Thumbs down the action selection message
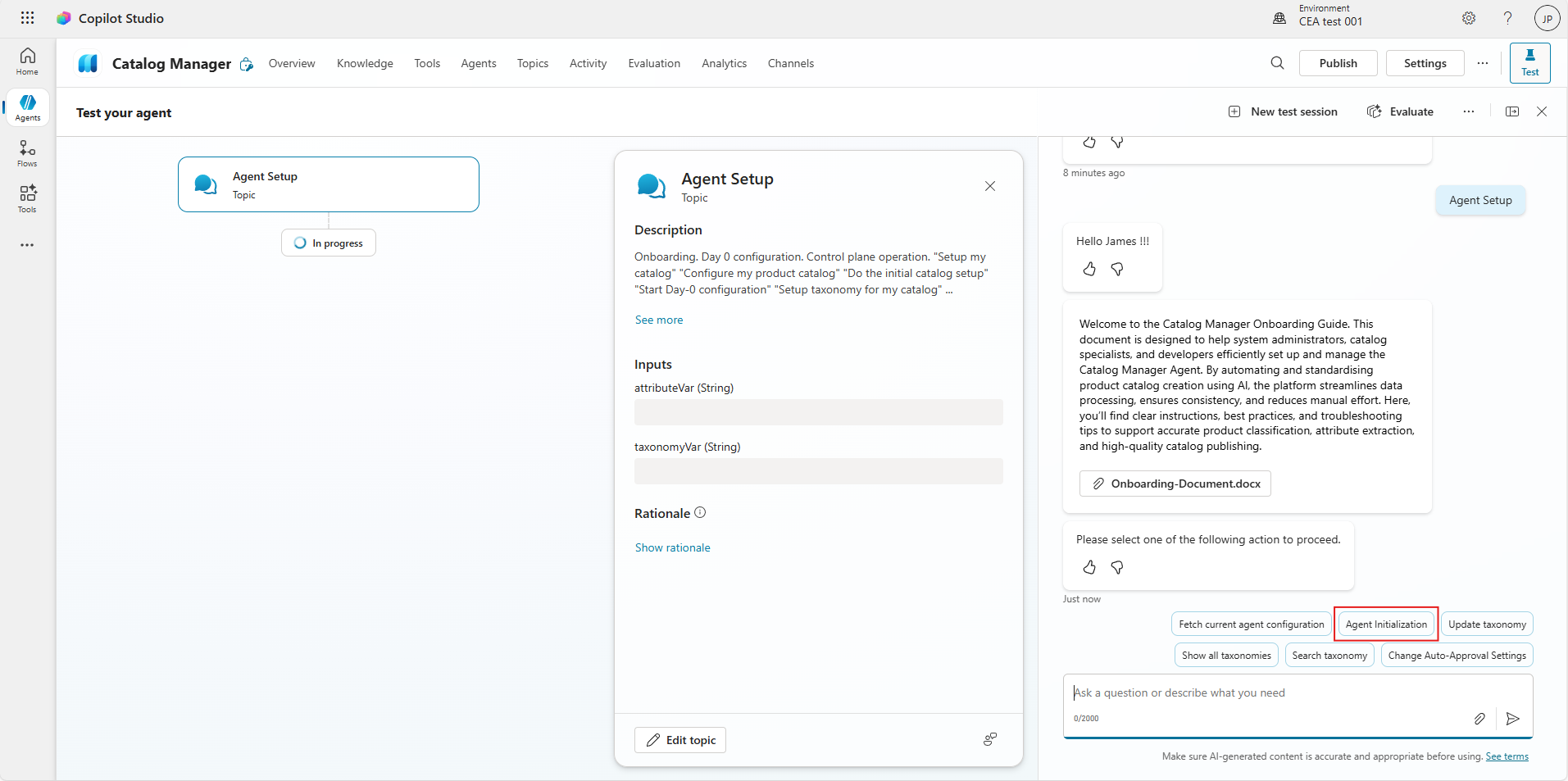Image resolution: width=1568 pixels, height=781 pixels. pyautogui.click(x=1117, y=567)
